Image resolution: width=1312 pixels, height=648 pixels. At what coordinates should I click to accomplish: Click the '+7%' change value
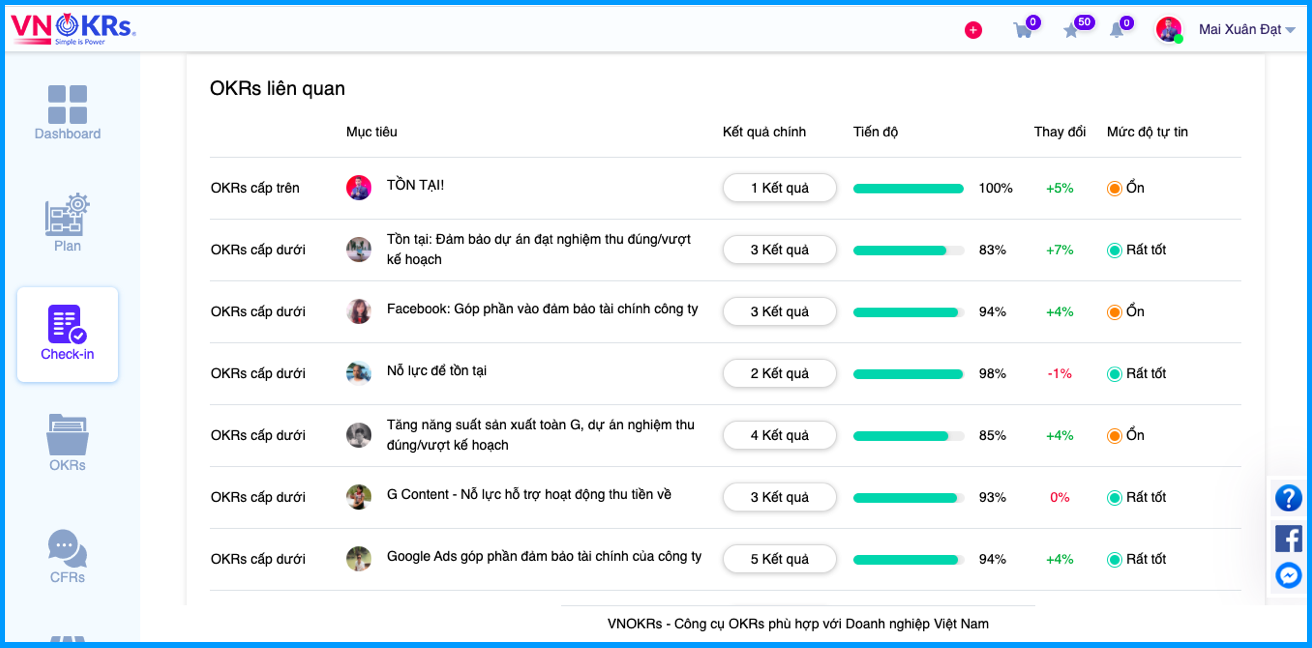pos(1060,250)
